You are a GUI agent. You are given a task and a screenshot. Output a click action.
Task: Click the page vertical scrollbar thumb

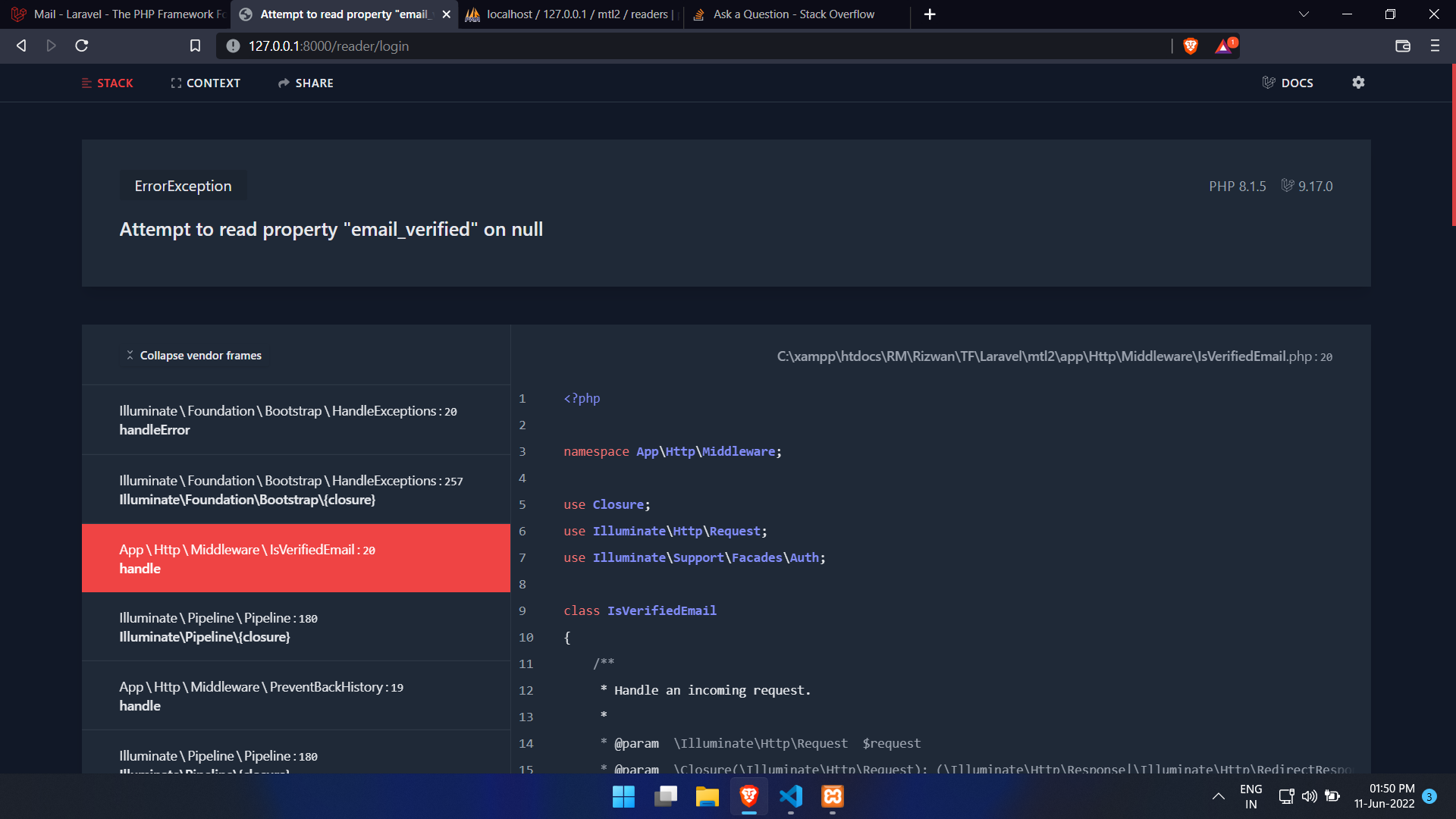click(1453, 144)
